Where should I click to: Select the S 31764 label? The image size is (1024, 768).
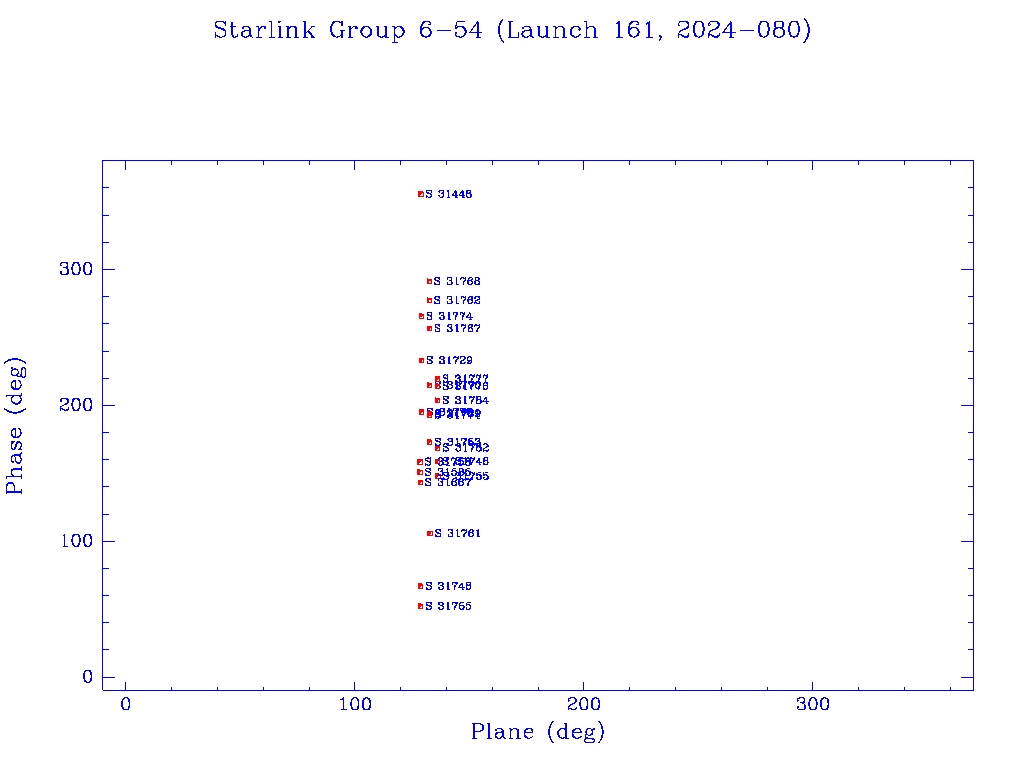[x=466, y=400]
